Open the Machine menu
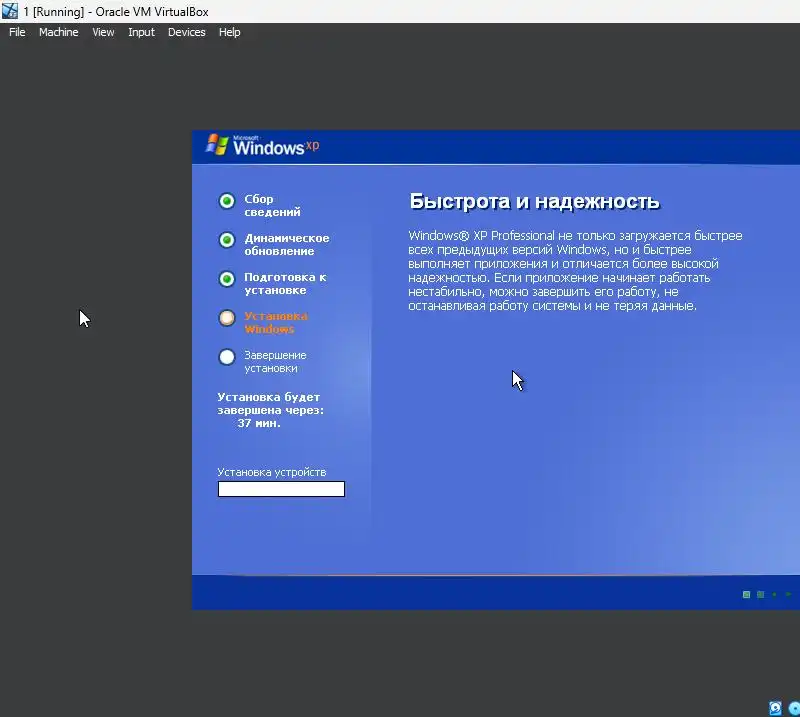Image resolution: width=800 pixels, height=717 pixels. click(x=59, y=32)
